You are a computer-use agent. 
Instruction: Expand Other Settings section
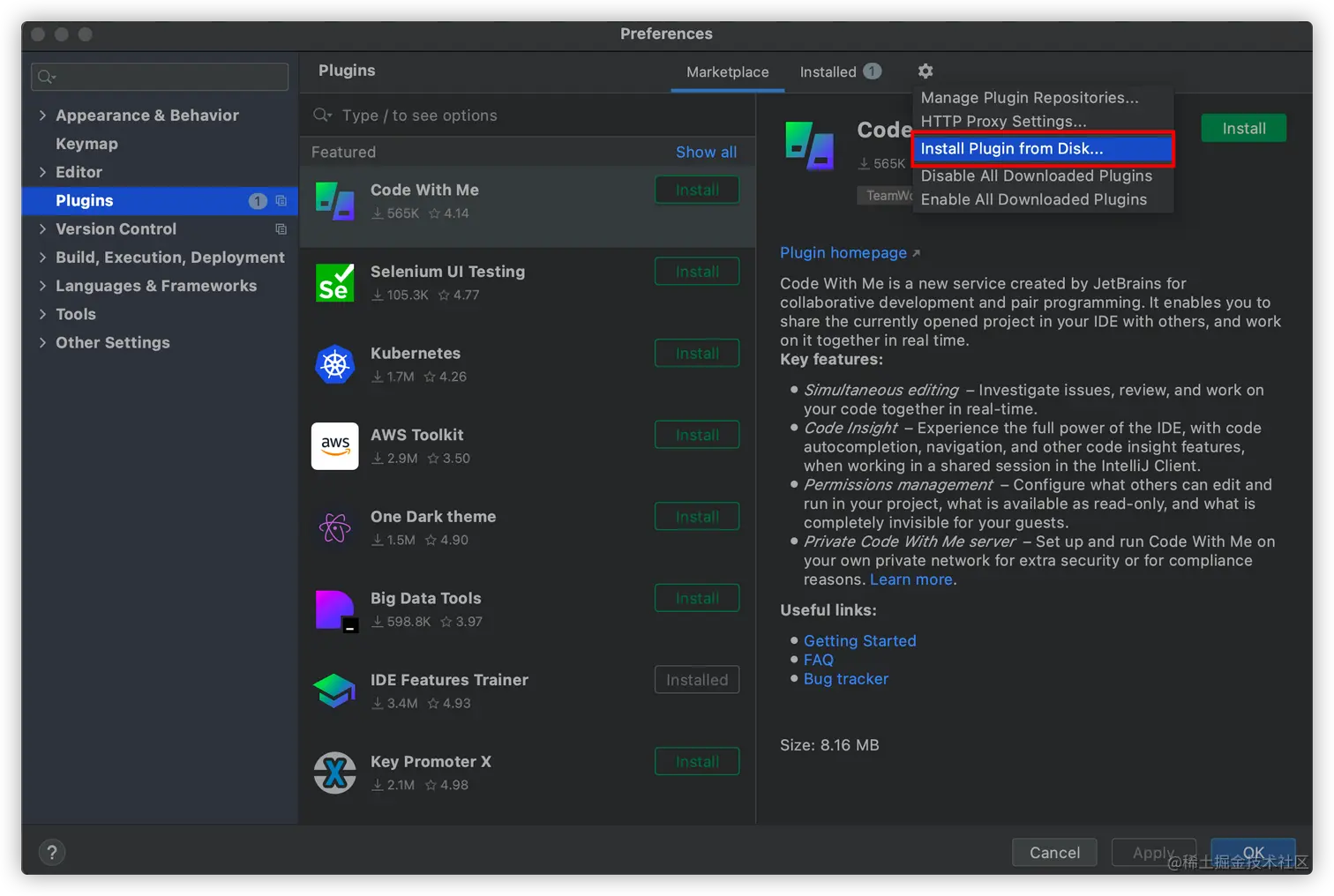pyautogui.click(x=42, y=343)
